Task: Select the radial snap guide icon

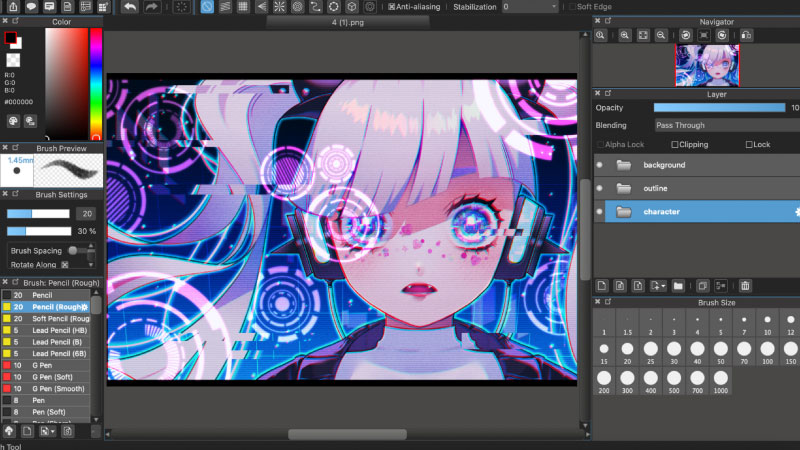Action: pos(279,7)
